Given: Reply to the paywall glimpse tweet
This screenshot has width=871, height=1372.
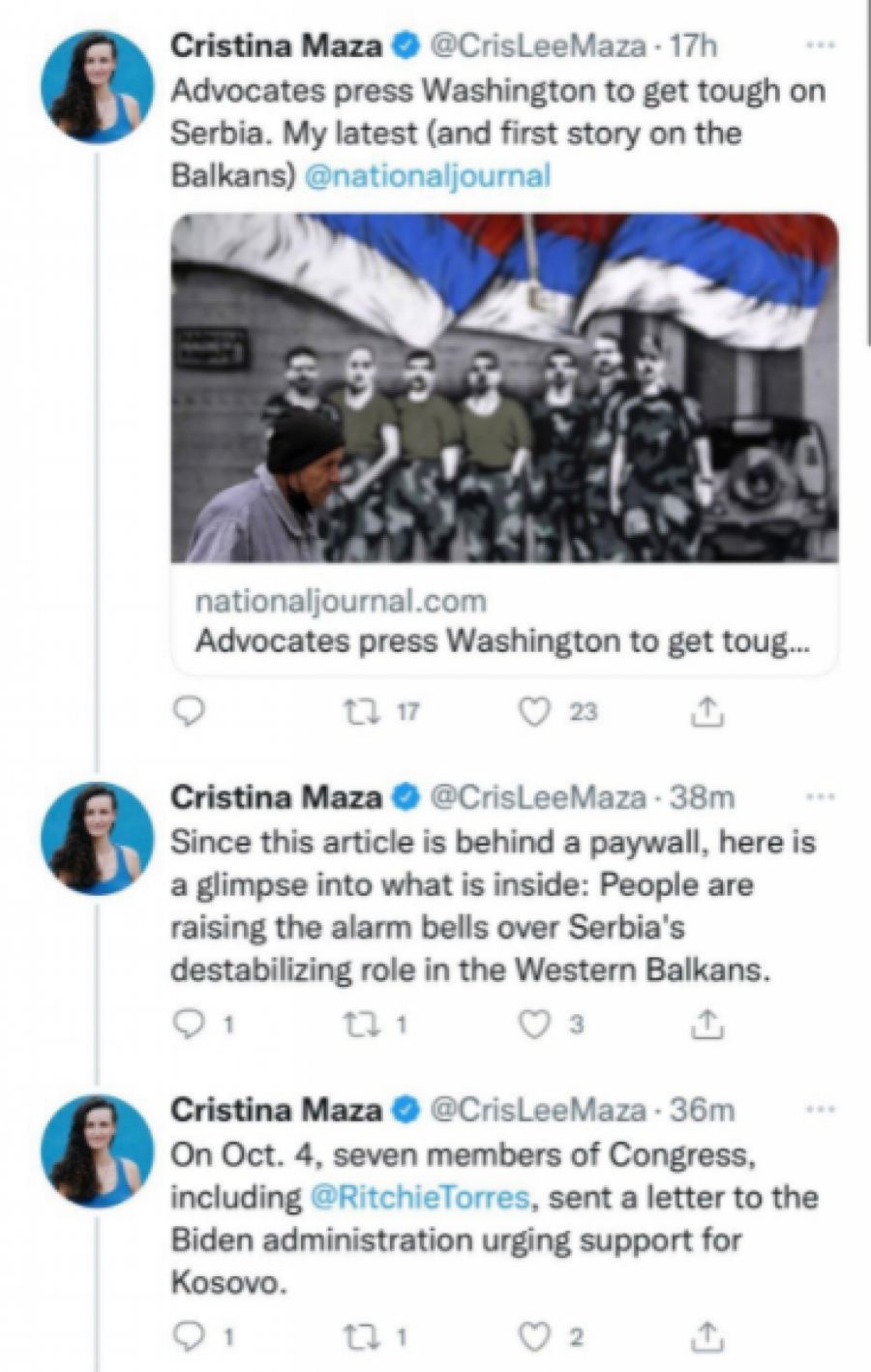Looking at the screenshot, I should click(189, 1024).
